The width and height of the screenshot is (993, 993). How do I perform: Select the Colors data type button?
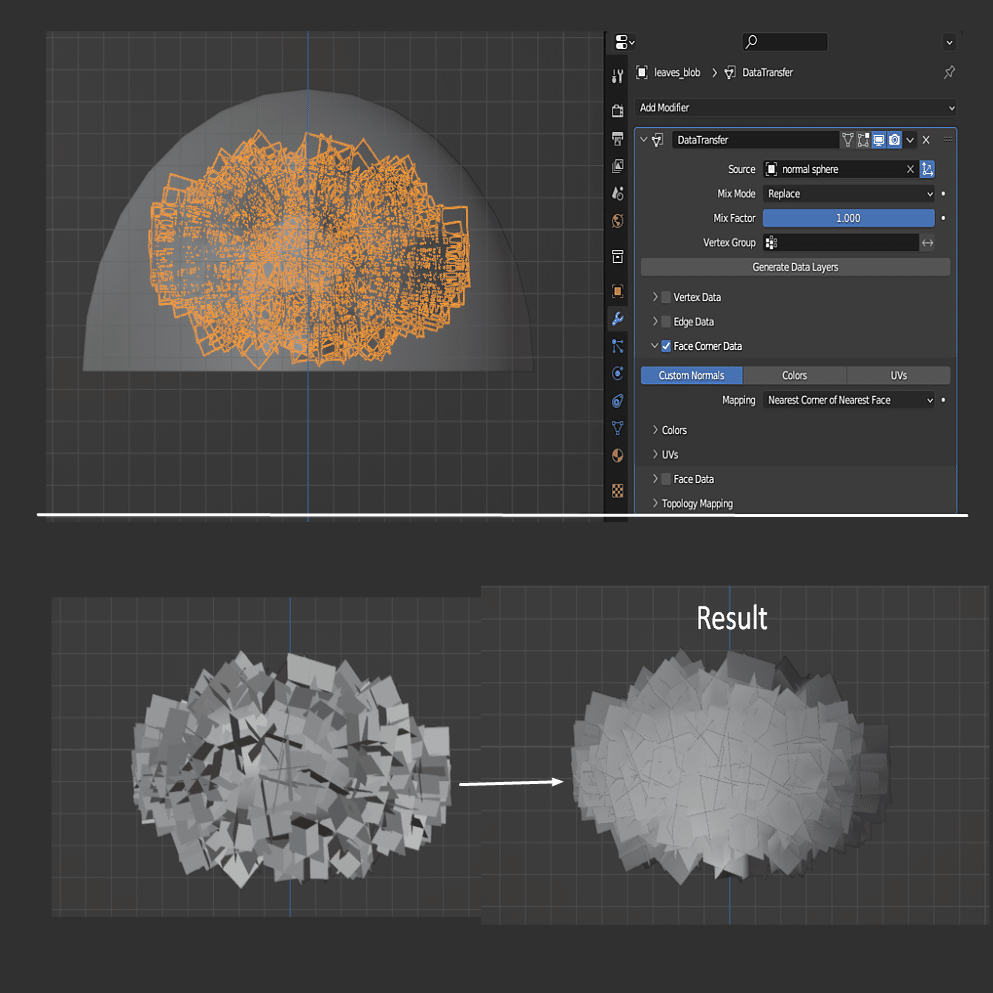795,376
